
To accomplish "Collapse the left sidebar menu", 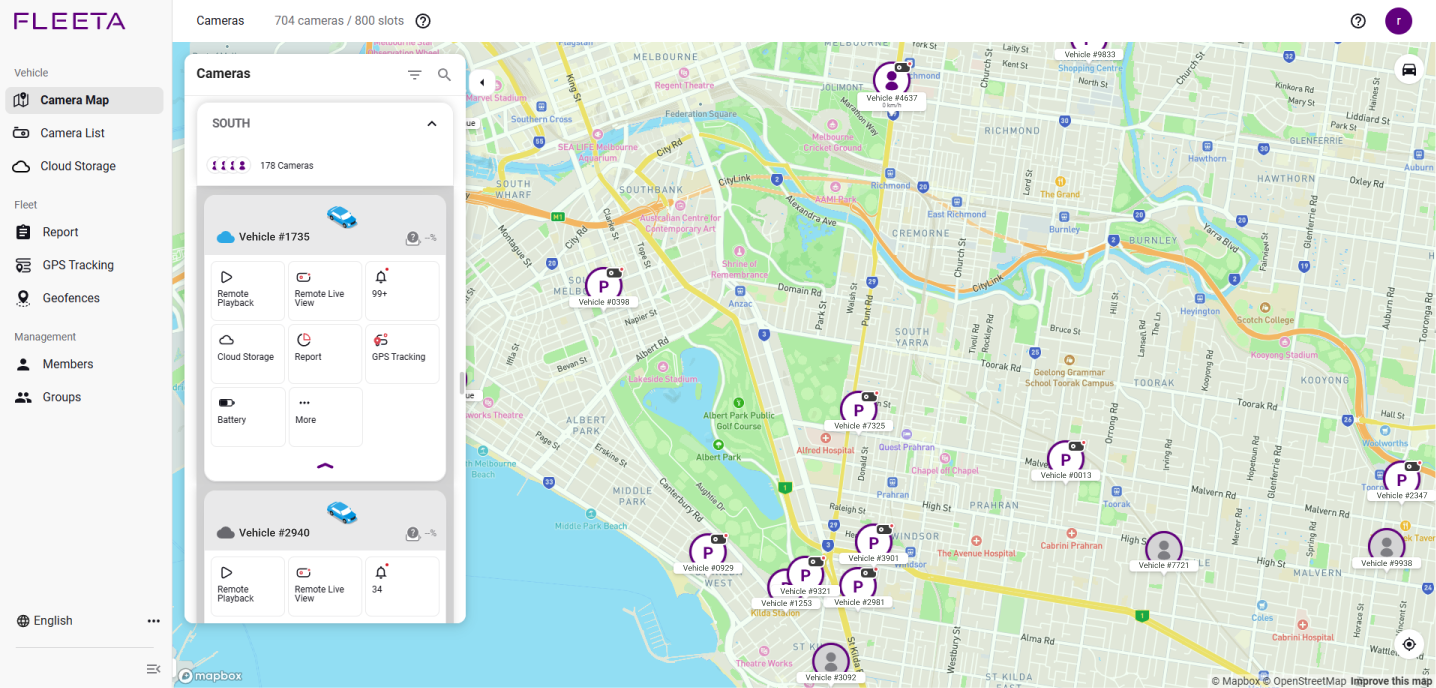I will click(x=153, y=668).
